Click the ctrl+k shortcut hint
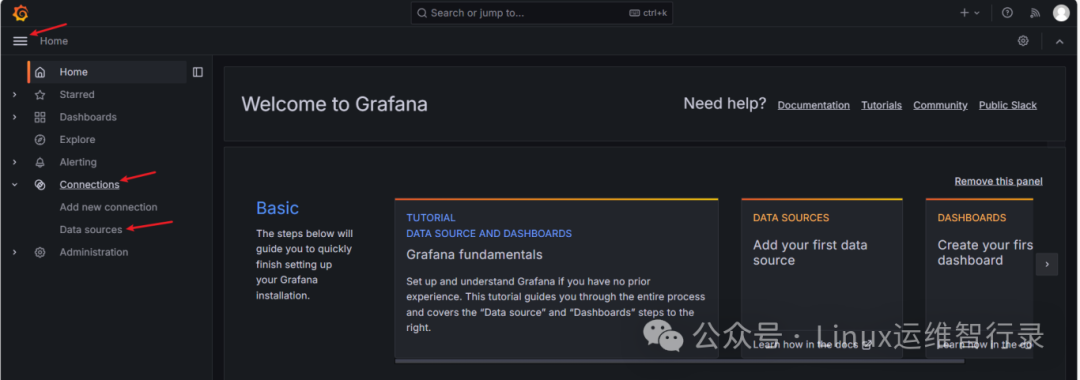 coord(648,13)
